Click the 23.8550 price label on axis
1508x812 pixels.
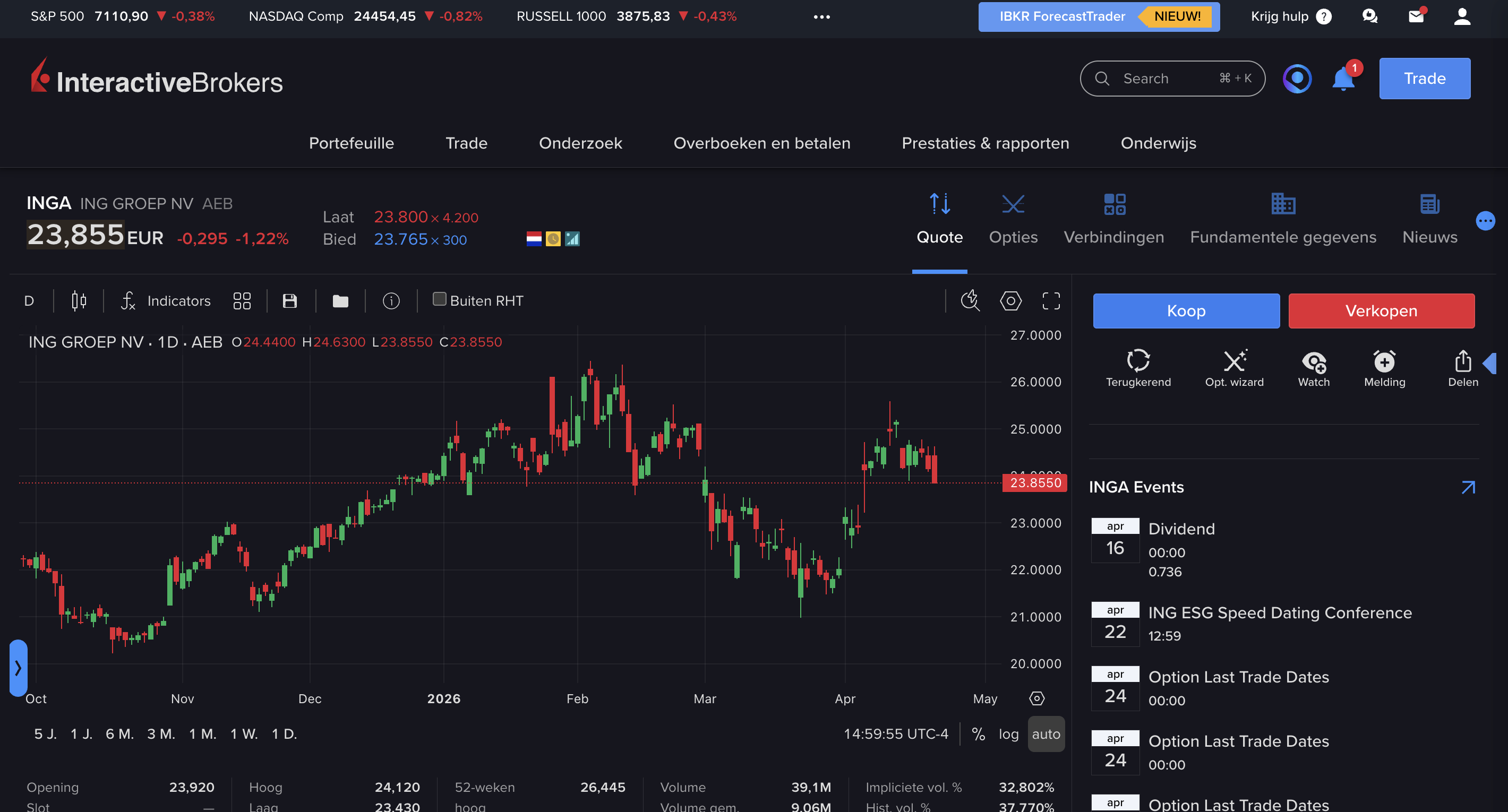click(1035, 483)
